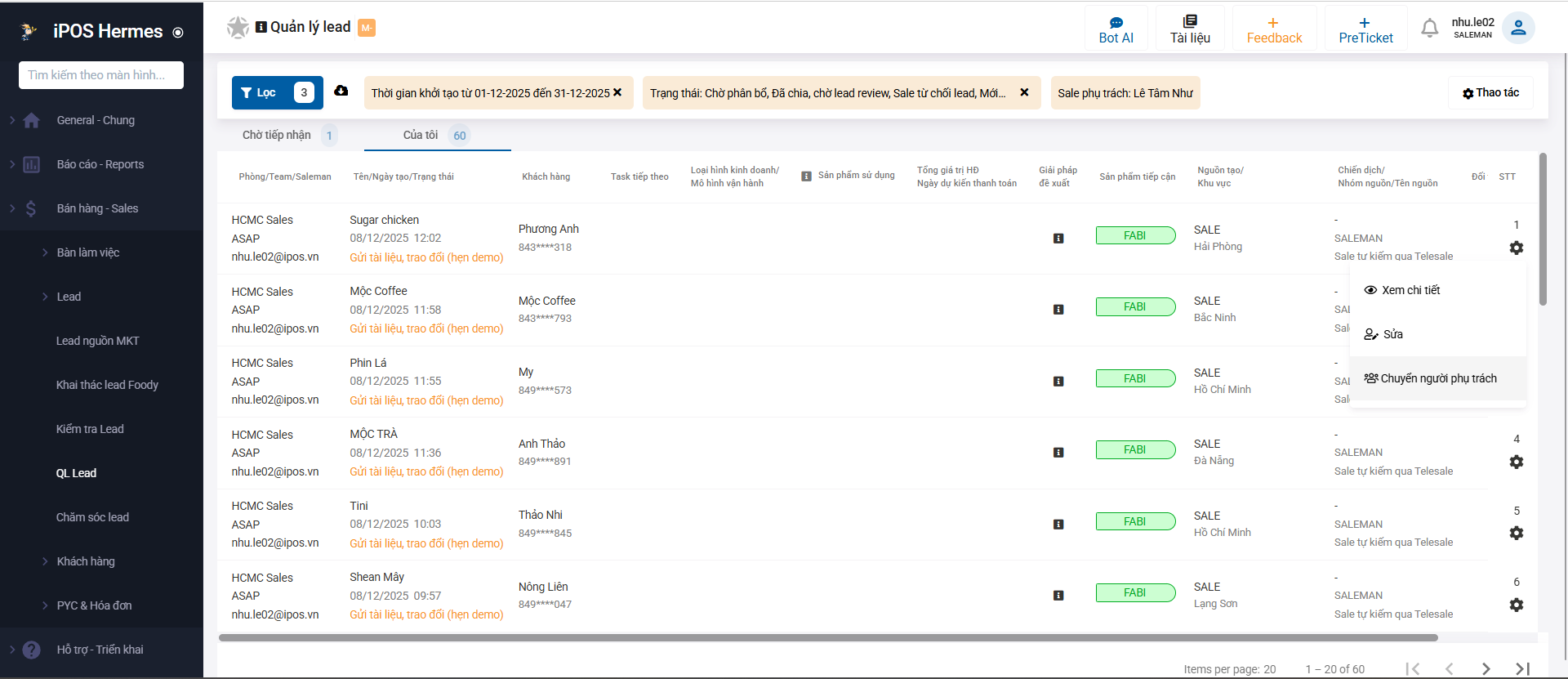Click Items per page: 20 selector
The image size is (1568, 679).
tap(1230, 669)
